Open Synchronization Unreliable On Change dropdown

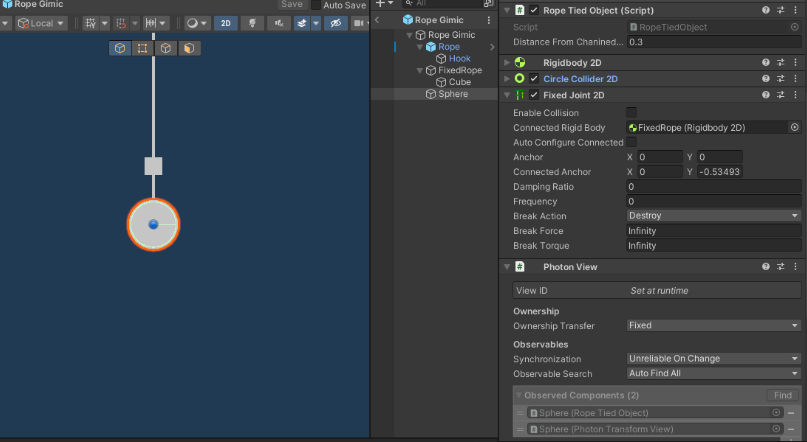click(x=714, y=359)
